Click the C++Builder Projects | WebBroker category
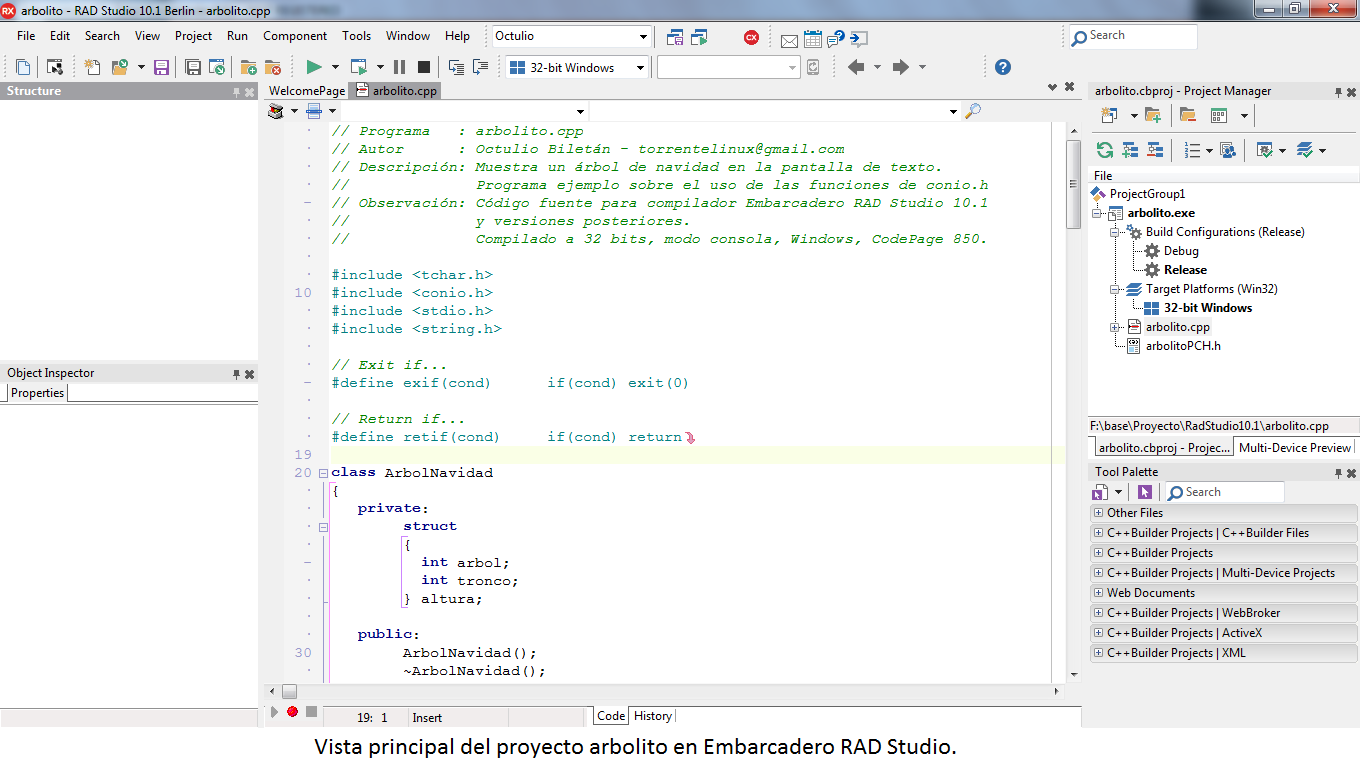The width and height of the screenshot is (1360, 776). point(1223,613)
